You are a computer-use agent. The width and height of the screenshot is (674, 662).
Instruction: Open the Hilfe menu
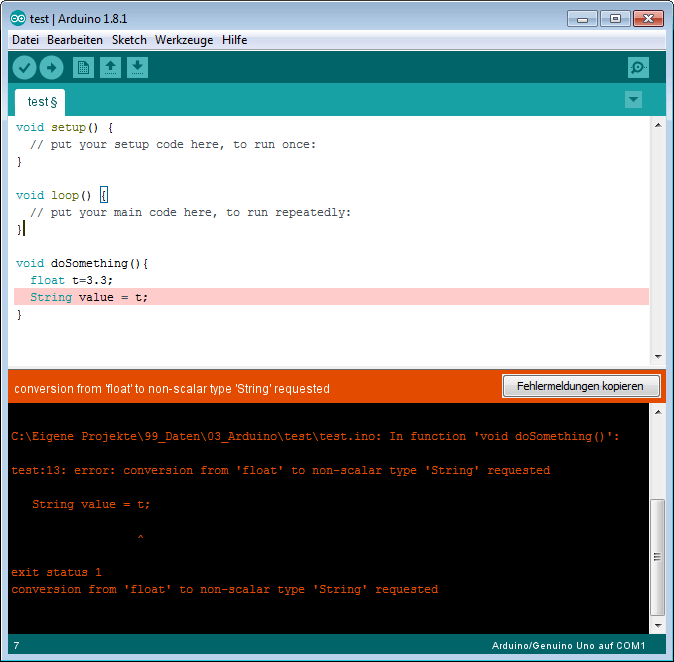click(234, 40)
